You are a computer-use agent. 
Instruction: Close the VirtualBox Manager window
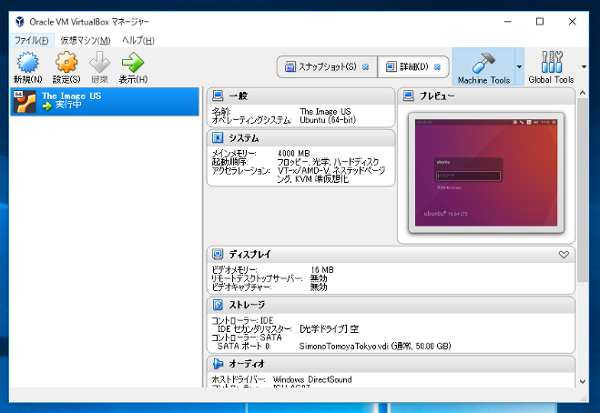coord(572,21)
